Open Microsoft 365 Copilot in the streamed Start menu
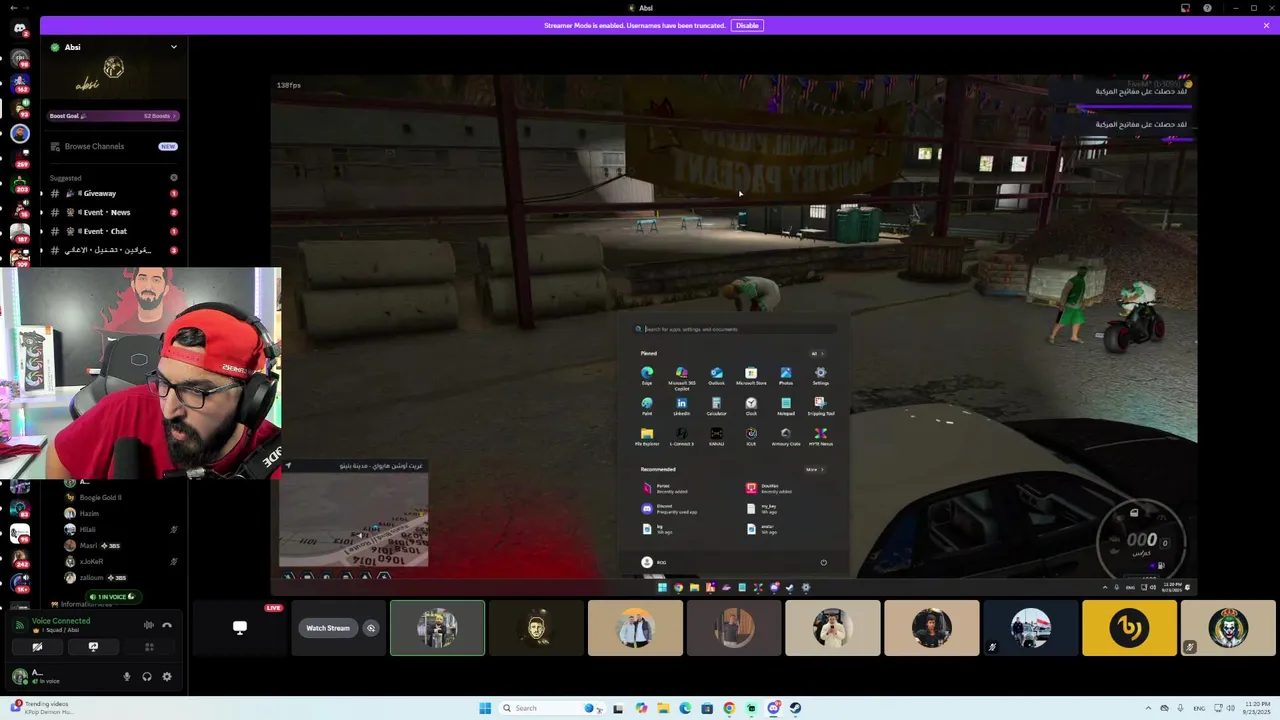Image resolution: width=1280 pixels, height=720 pixels. click(682, 377)
